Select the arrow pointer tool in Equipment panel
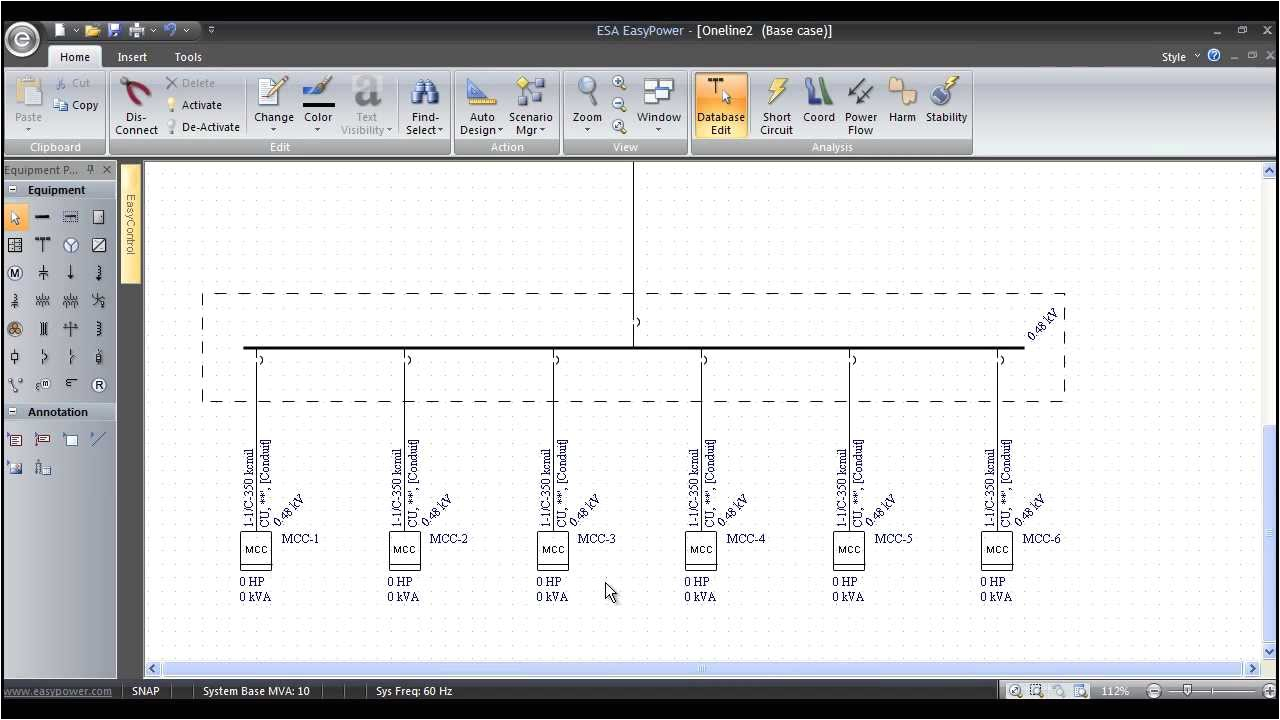The height and width of the screenshot is (720, 1280). [14, 216]
